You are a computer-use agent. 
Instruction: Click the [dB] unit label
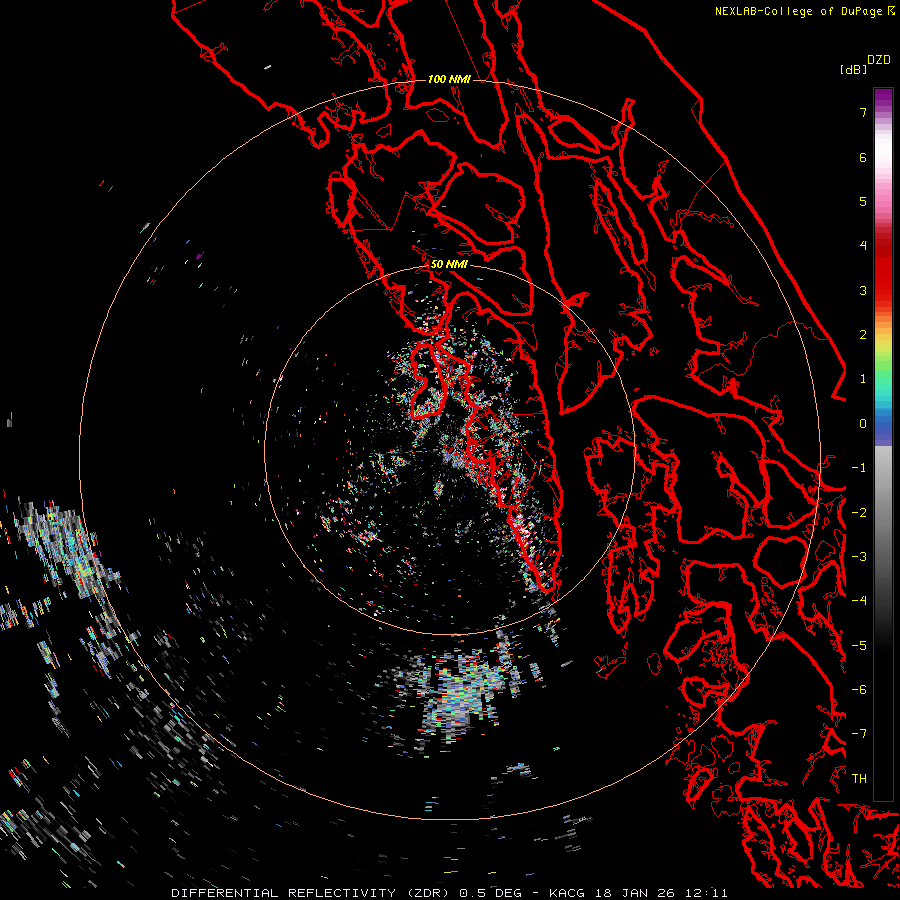[x=854, y=69]
